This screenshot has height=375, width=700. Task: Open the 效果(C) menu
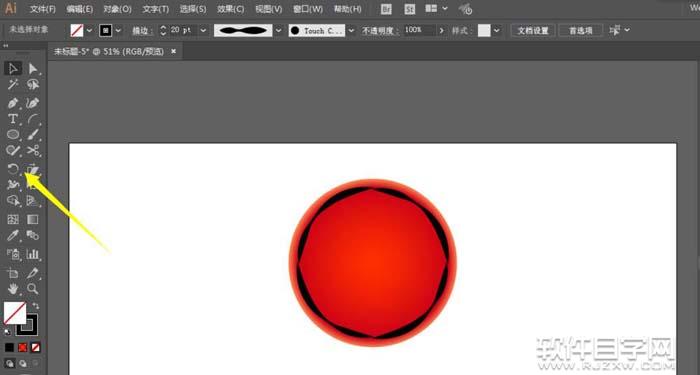coord(231,9)
